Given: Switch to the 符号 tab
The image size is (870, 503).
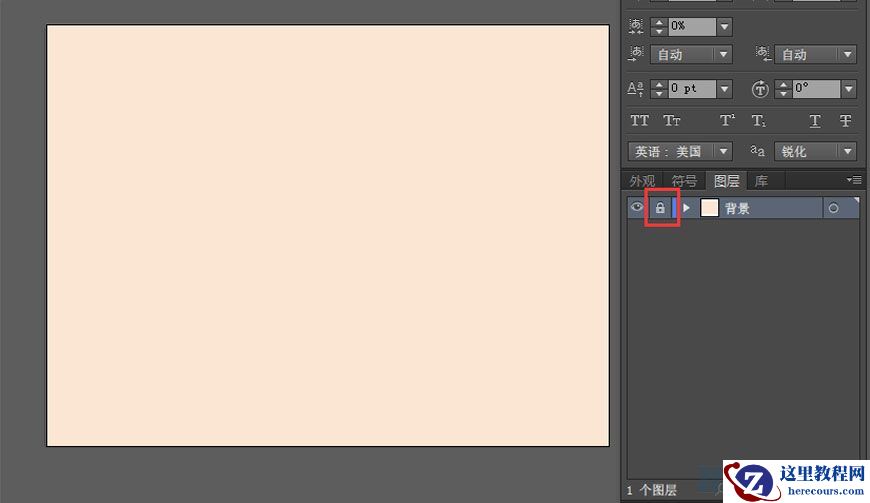Looking at the screenshot, I should pyautogui.click(x=684, y=181).
